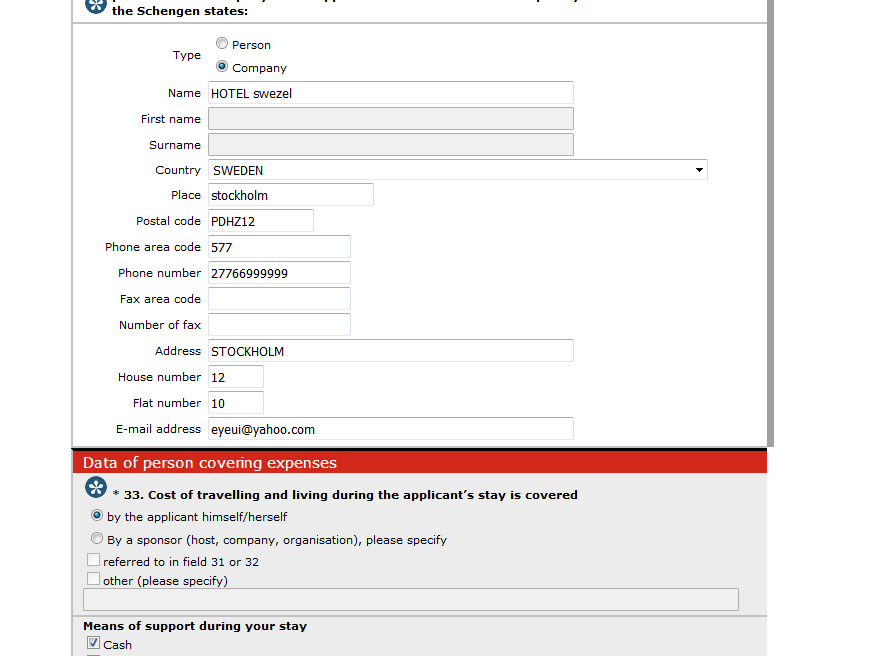Click the asterisk icon next to Schengen states heading
The image size is (894, 656).
[96, 6]
